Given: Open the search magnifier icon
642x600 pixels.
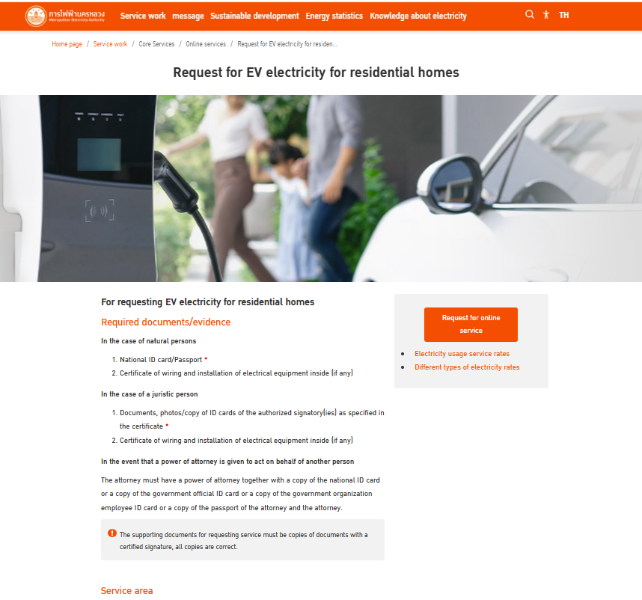Looking at the screenshot, I should click(x=529, y=15).
